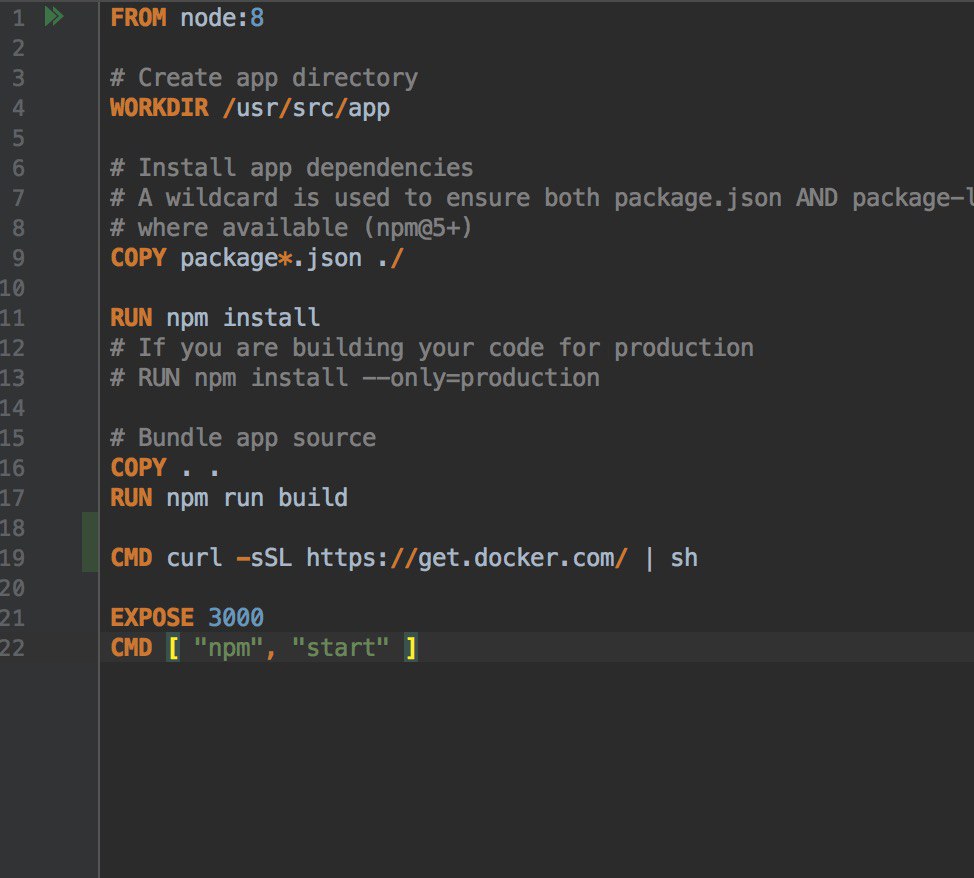Click the green run icon in gutter
Image resolution: width=974 pixels, height=878 pixels.
[54, 17]
